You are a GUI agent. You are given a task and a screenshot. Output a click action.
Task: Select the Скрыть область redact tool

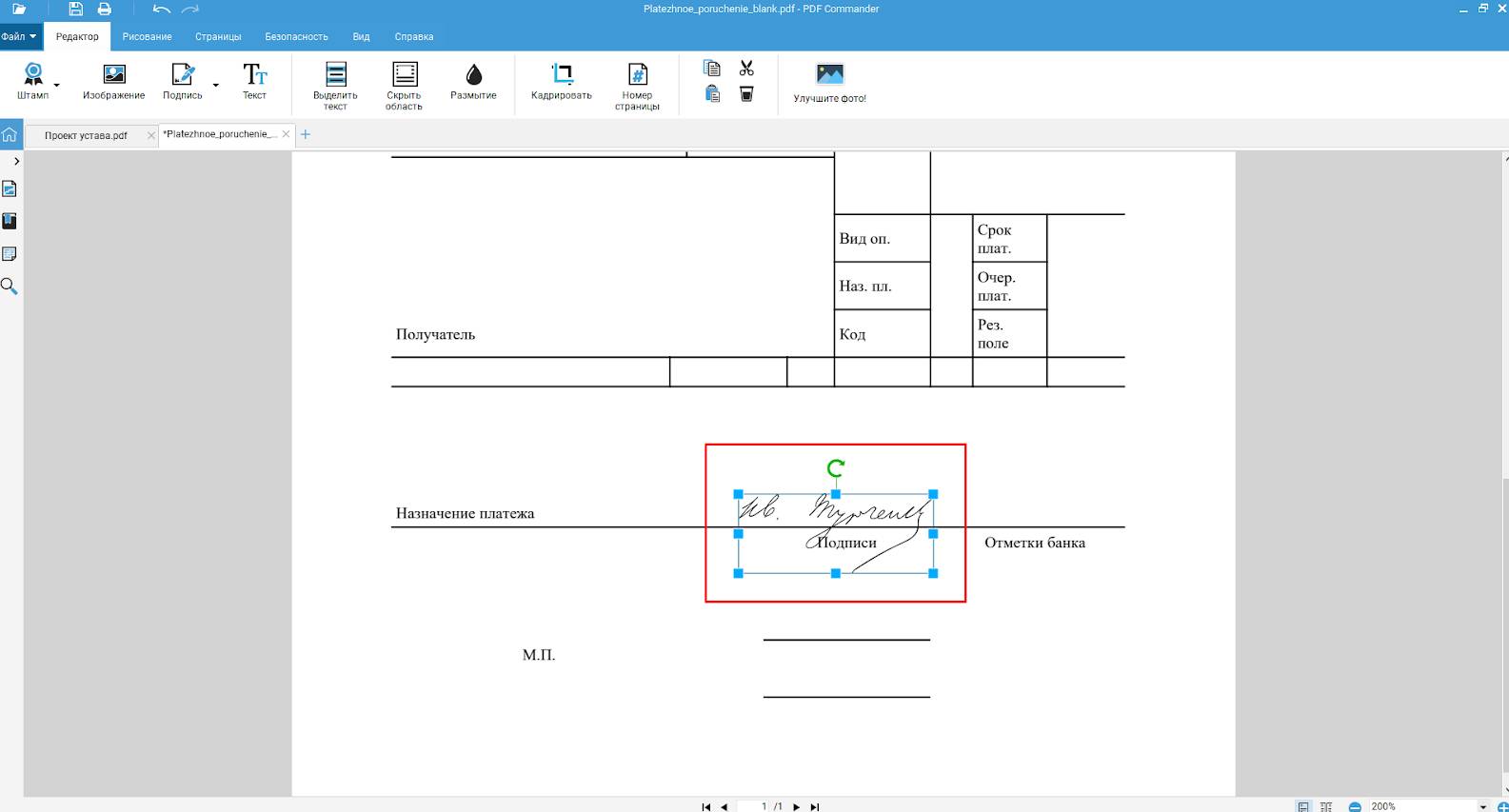pos(405,87)
